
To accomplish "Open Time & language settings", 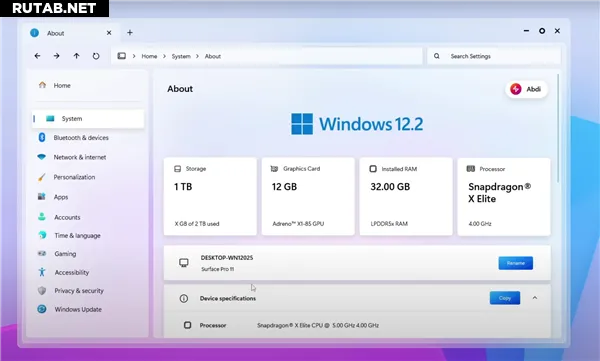I will pos(88,235).
